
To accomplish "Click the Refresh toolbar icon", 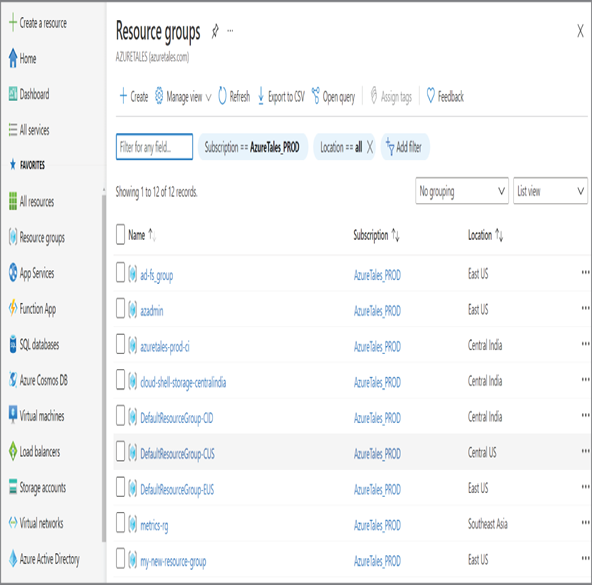I will point(222,96).
